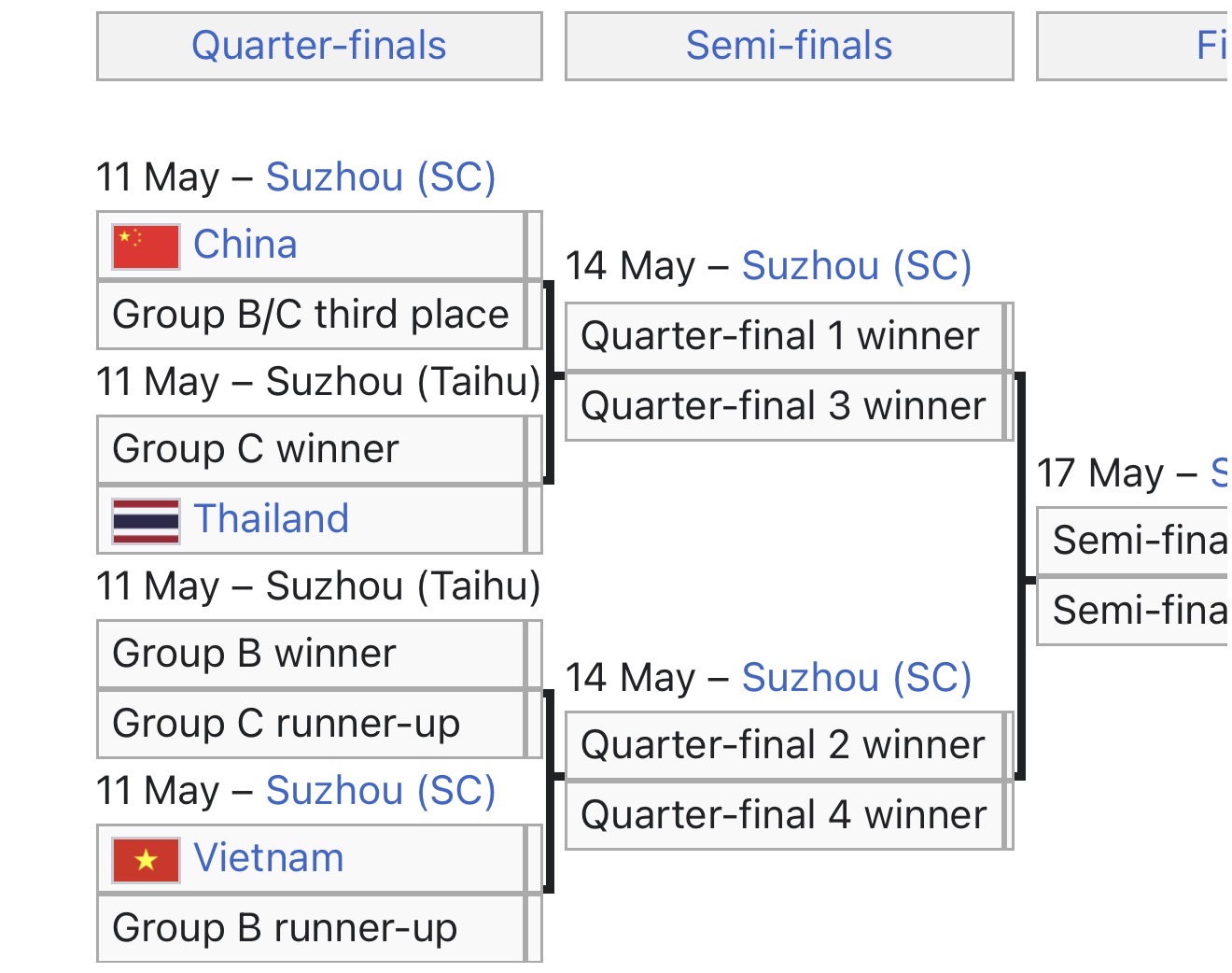Click the Group B/C third place cell

click(x=312, y=315)
